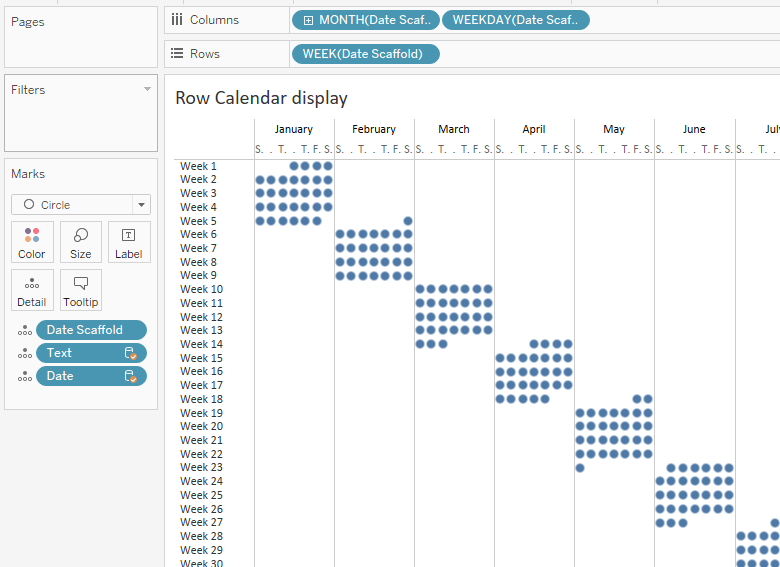Click the Label marks button
Screen dimensions: 780x567
point(128,242)
